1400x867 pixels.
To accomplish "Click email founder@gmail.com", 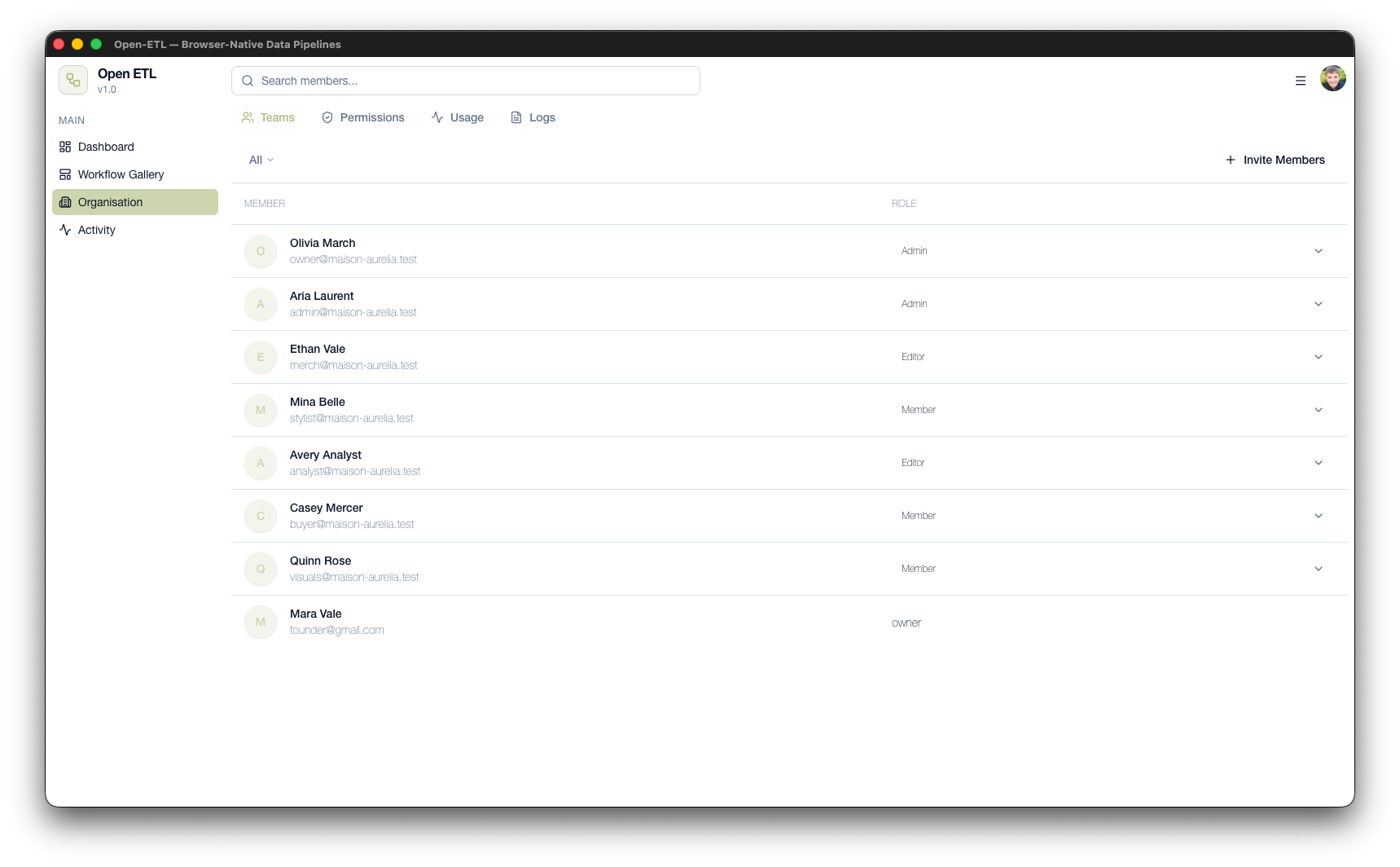I will pos(337,630).
